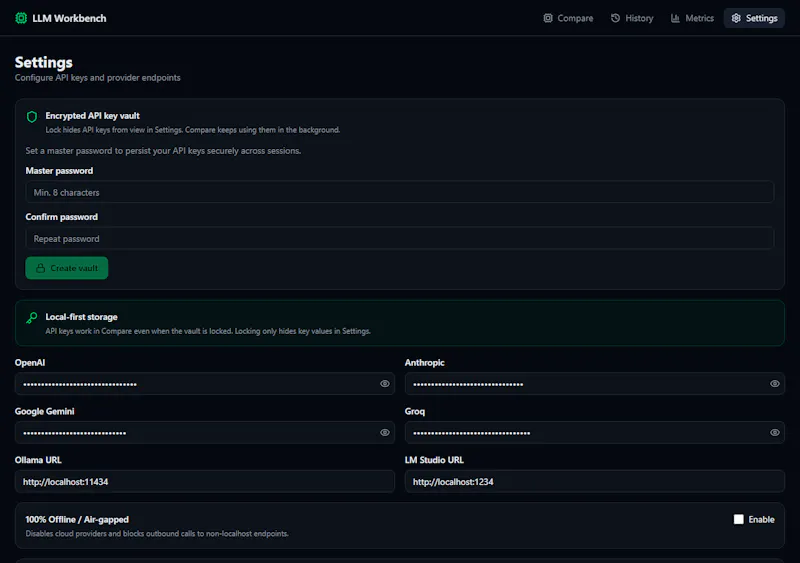
Task: Click the LLM Workbench logo icon
Action: pos(21,18)
